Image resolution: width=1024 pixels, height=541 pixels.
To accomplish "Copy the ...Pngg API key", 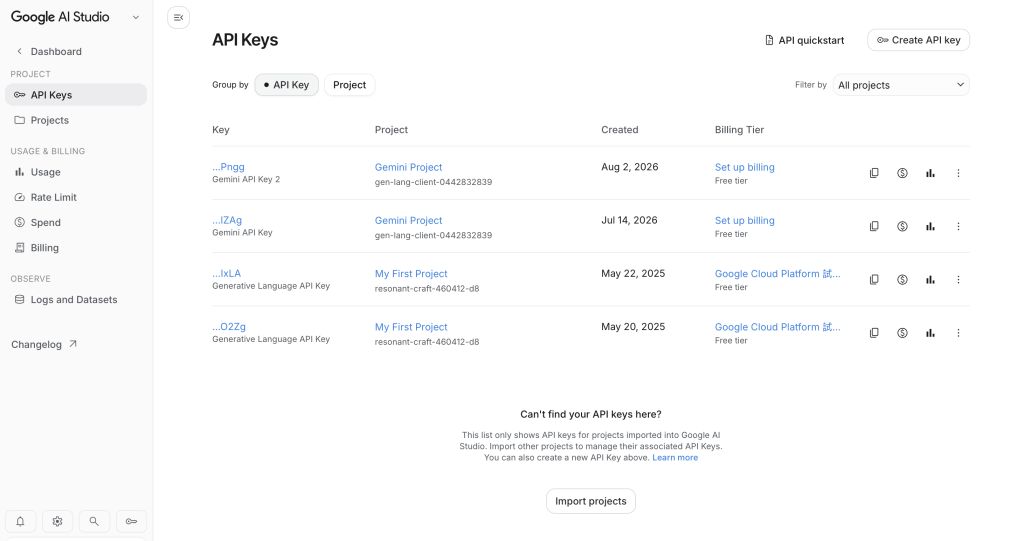I will coord(874,173).
